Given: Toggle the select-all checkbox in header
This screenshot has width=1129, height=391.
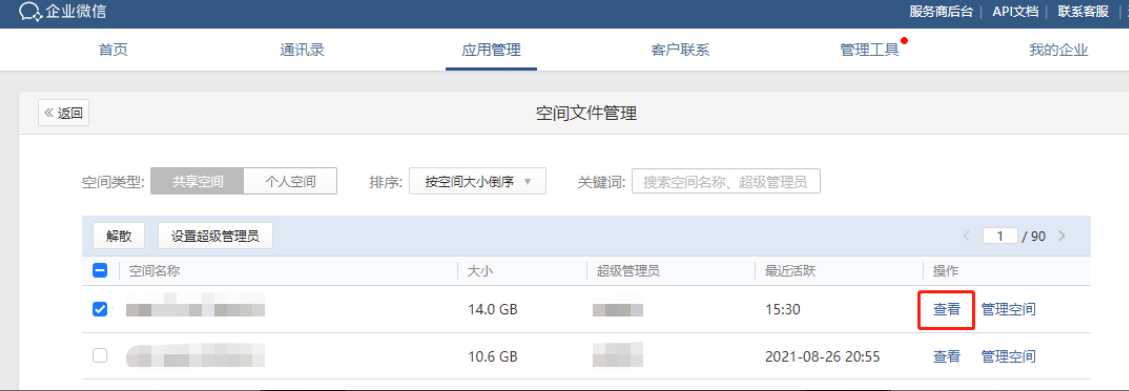Looking at the screenshot, I should coord(100,271).
